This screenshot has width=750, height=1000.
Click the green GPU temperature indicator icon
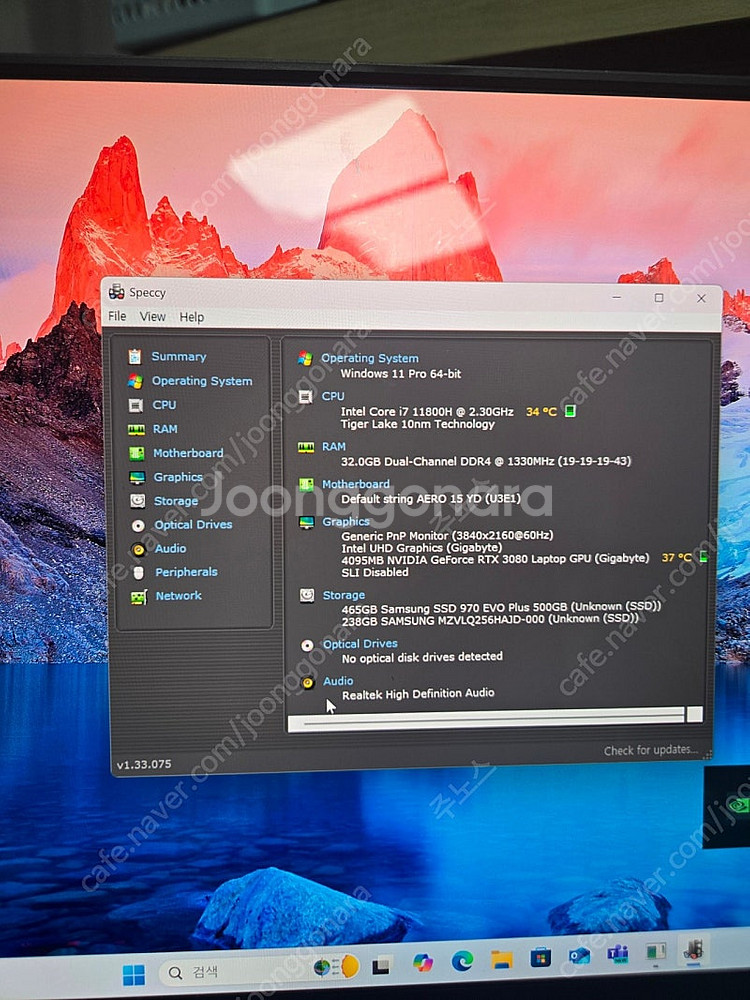703,557
